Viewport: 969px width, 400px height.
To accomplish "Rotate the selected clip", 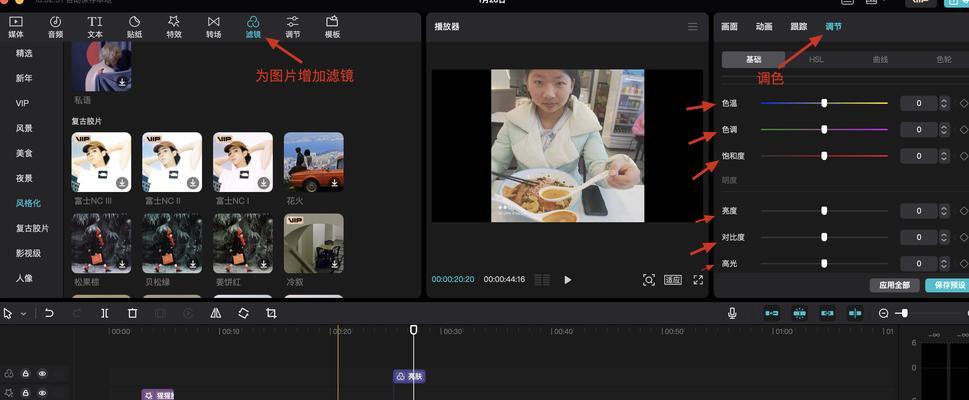I will 243,313.
